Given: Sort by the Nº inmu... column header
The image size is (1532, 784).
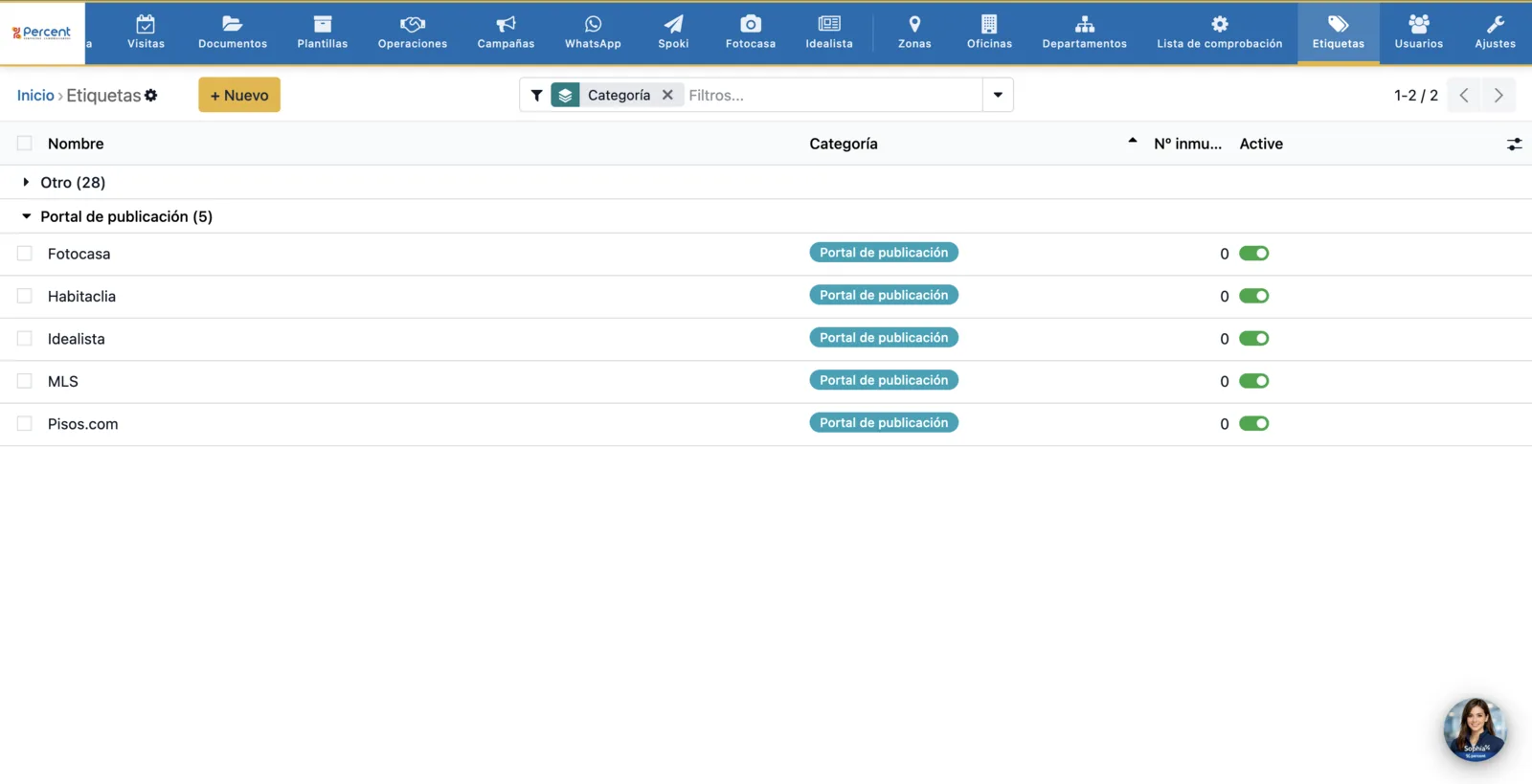Looking at the screenshot, I should click(x=1187, y=144).
